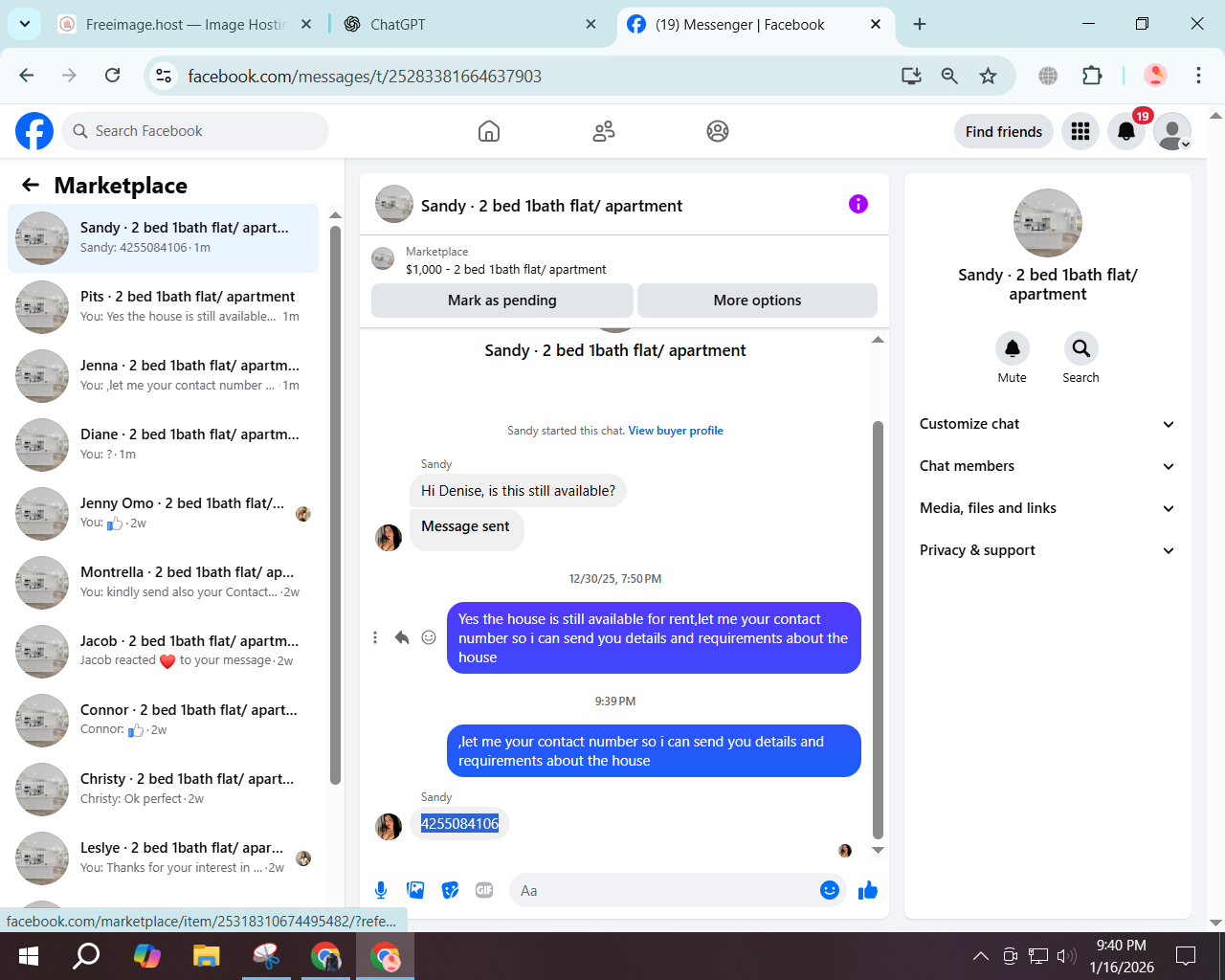
Task: Click Sandy's large profile thumbnail in right panel
Action: (1048, 223)
